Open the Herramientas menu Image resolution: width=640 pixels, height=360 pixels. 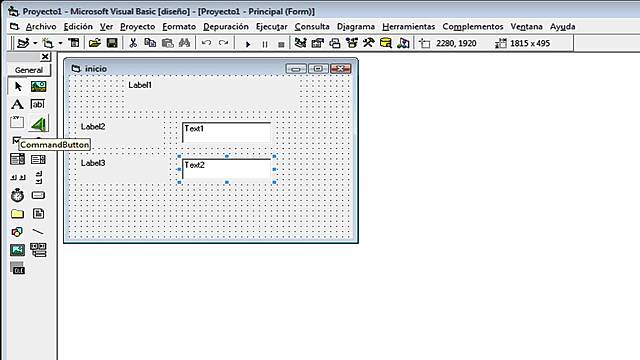(x=409, y=27)
